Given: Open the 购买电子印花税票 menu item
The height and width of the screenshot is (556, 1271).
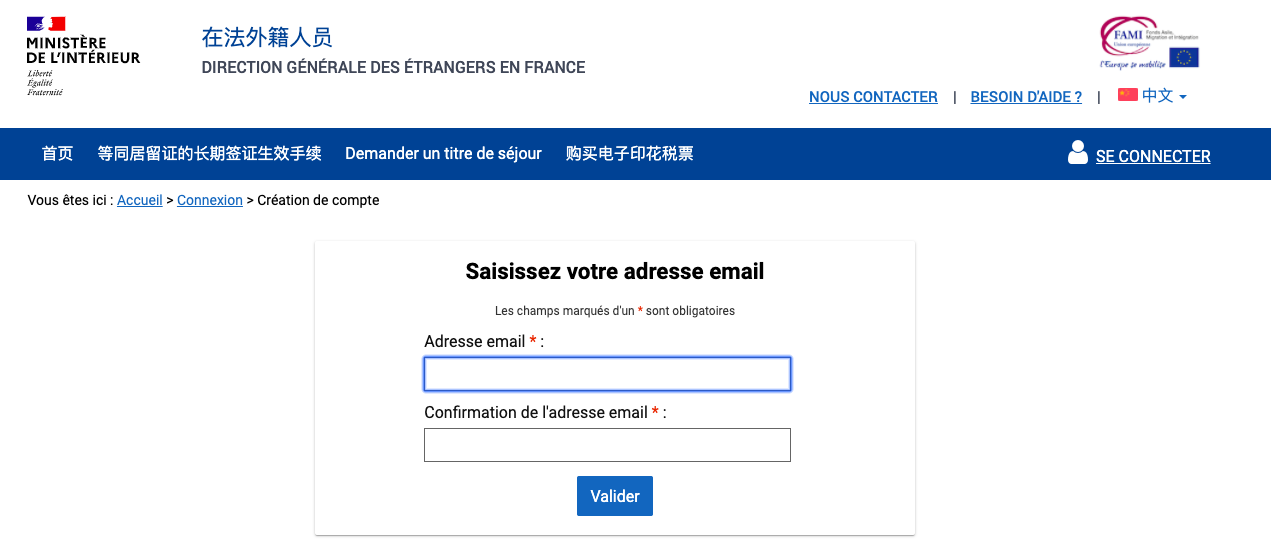Looking at the screenshot, I should click(629, 154).
